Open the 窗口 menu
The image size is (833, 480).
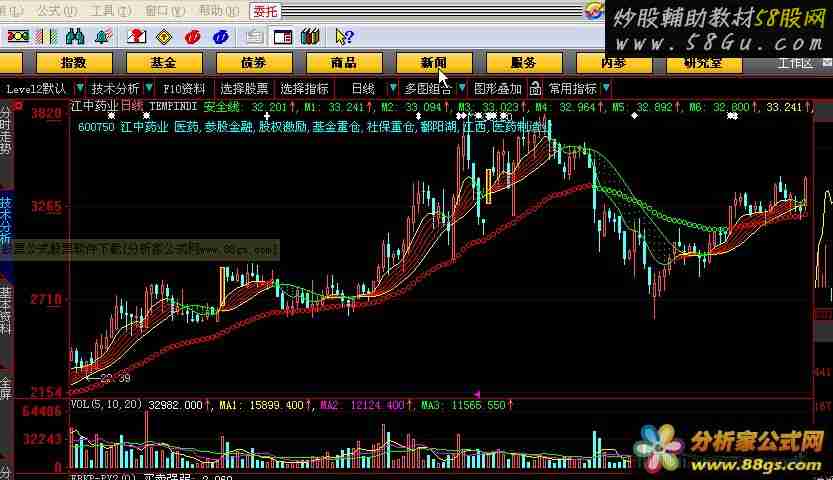165,10
